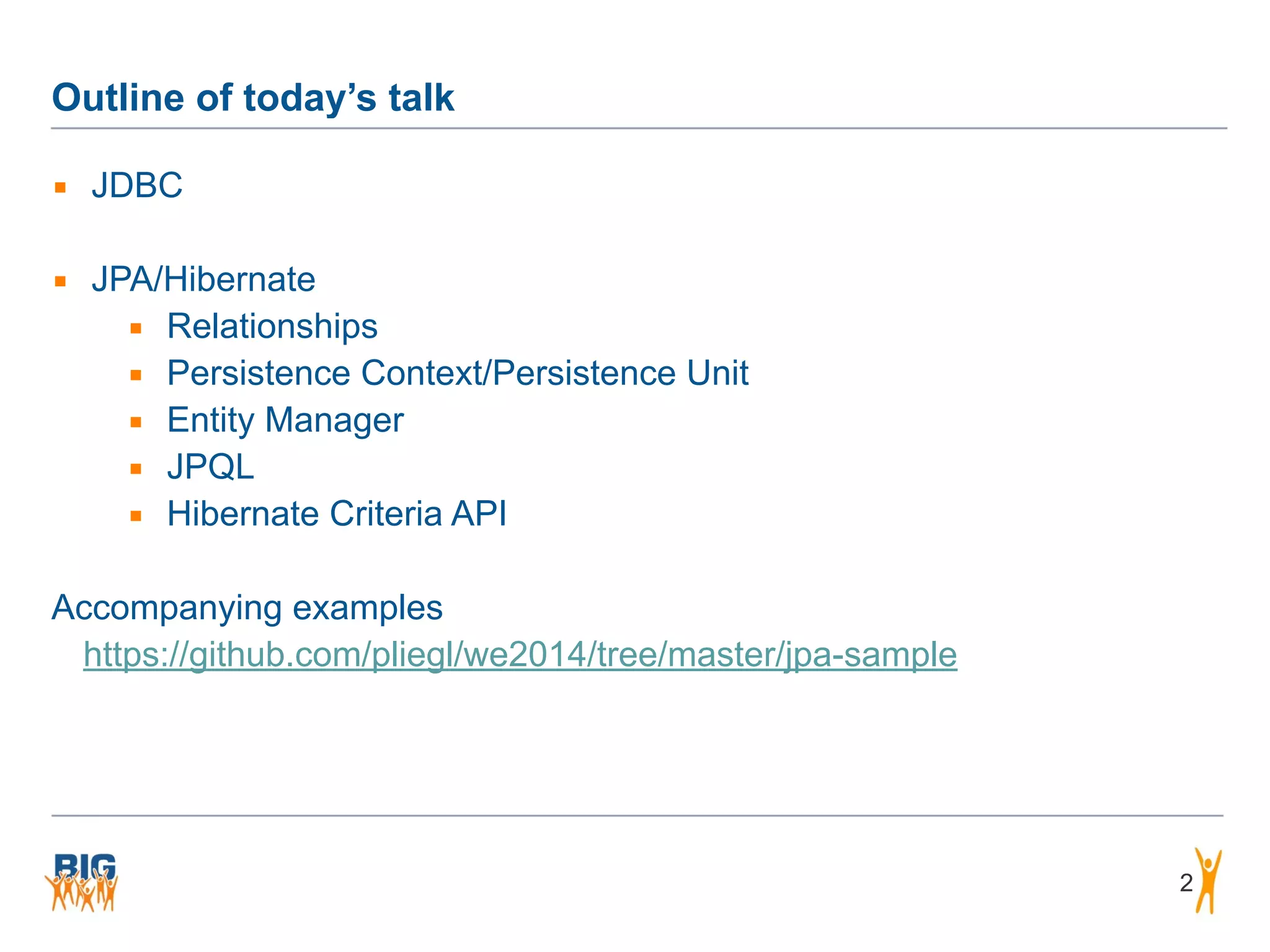Image resolution: width=1270 pixels, height=952 pixels.
Task: Click the slide title 'Outline of today's talk'
Action: coord(253,98)
